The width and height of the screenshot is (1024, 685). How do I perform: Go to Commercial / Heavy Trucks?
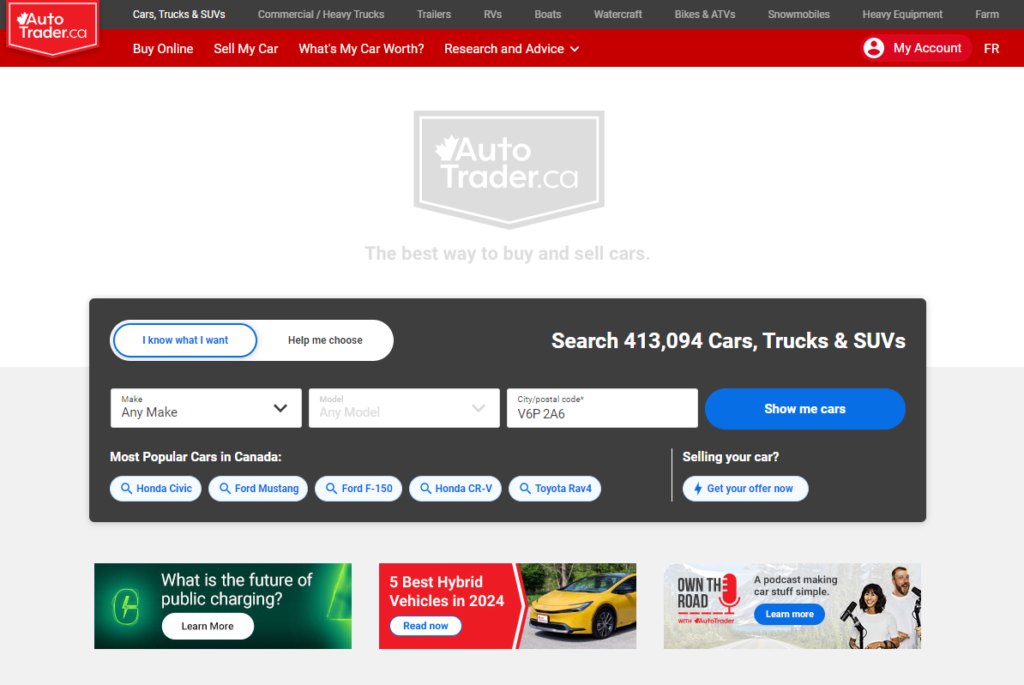(321, 14)
